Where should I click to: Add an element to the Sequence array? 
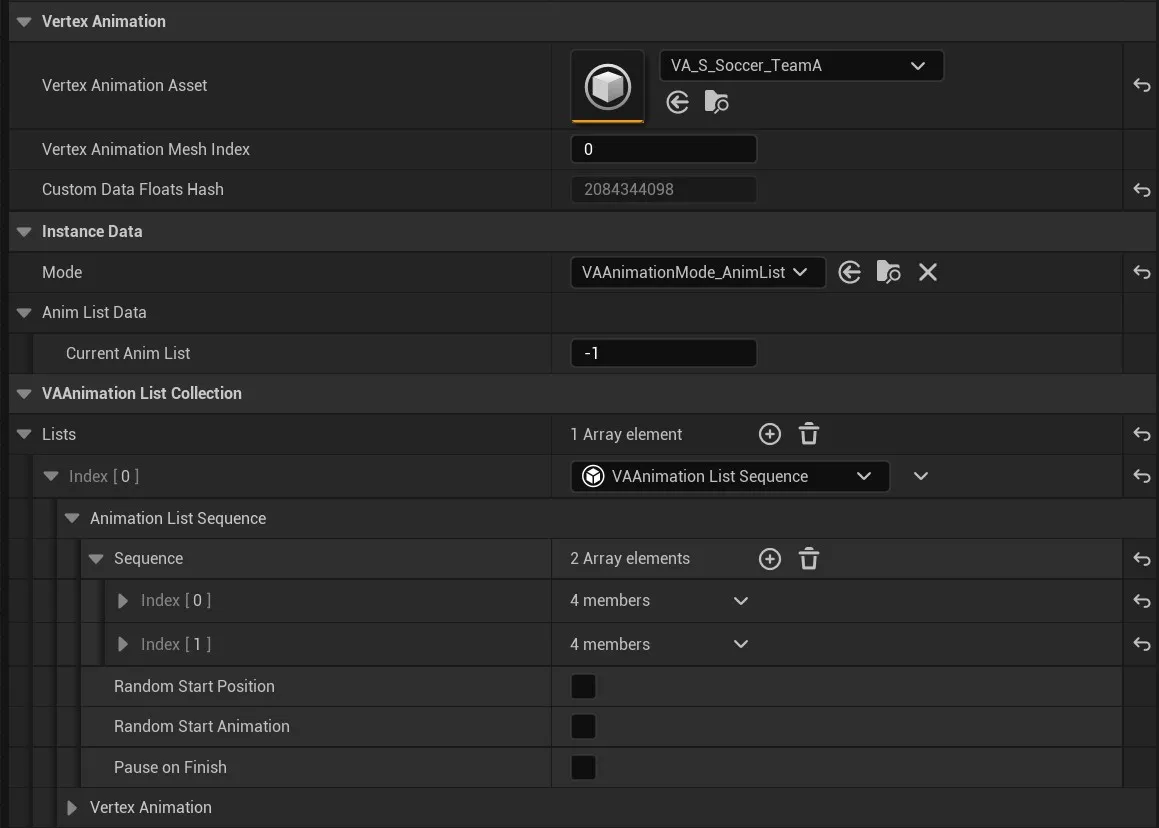[x=769, y=559]
